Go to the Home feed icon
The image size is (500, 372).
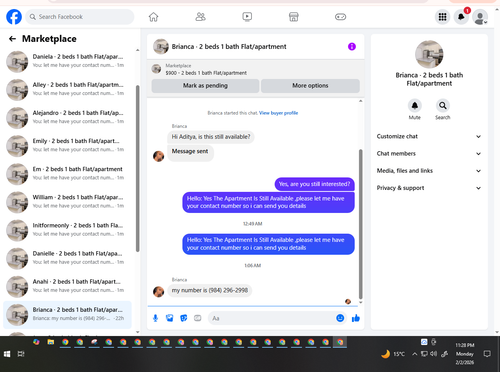point(153,17)
